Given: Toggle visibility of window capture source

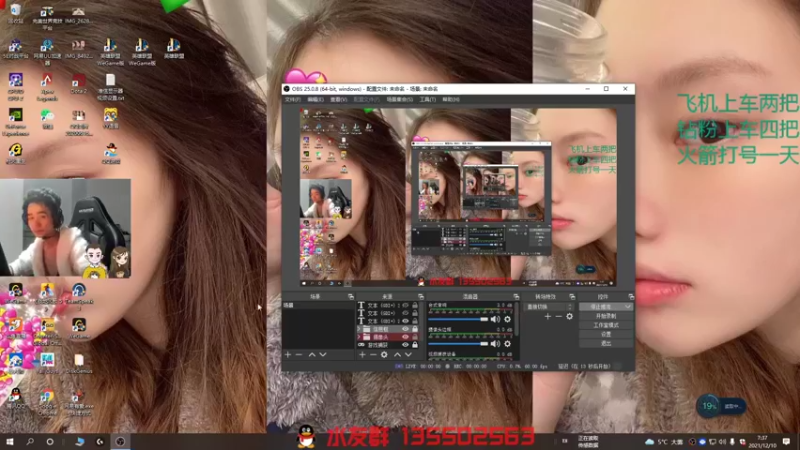Looking at the screenshot, I should [x=405, y=345].
